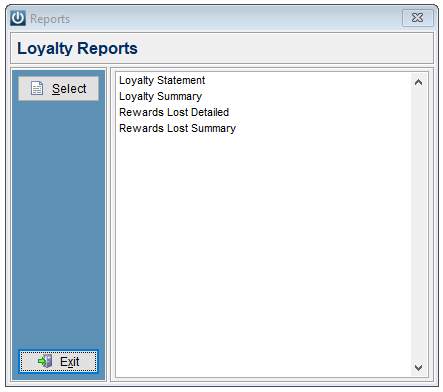The width and height of the screenshot is (443, 392).
Task: Pick the Rewards Lost Detailed report
Action: tap(174, 112)
